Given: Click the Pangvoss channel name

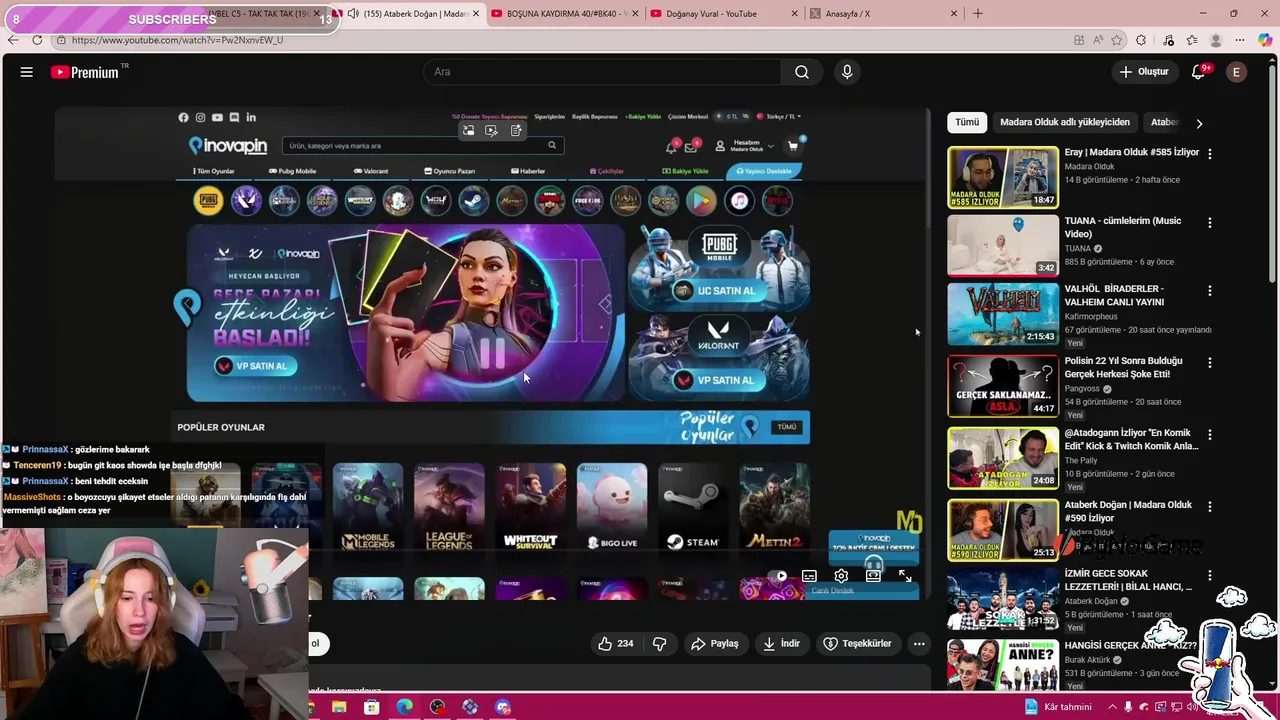Looking at the screenshot, I should [1083, 388].
